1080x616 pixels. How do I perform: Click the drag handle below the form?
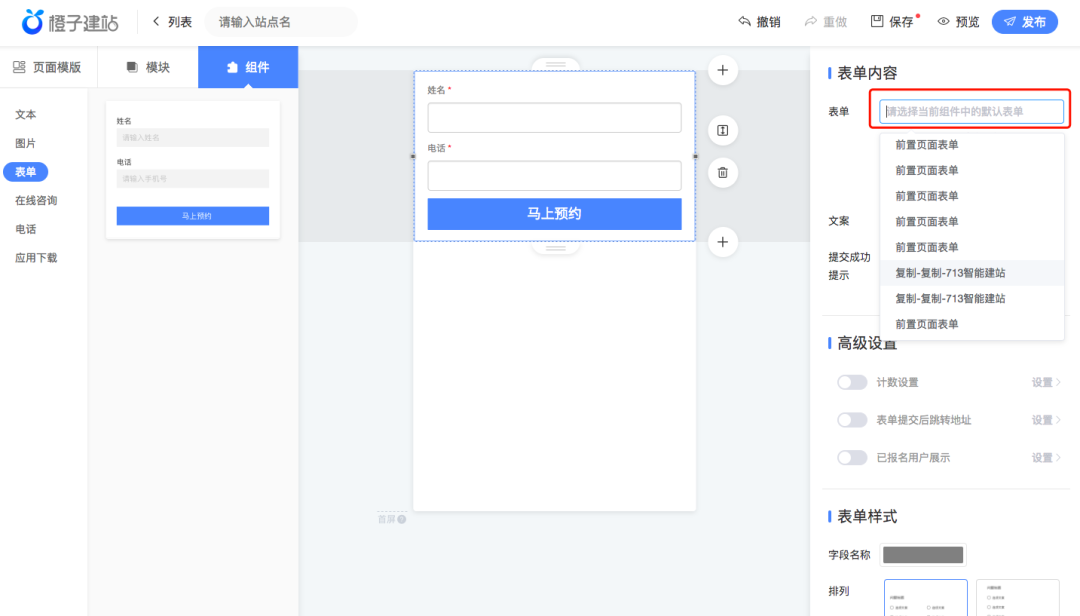556,248
